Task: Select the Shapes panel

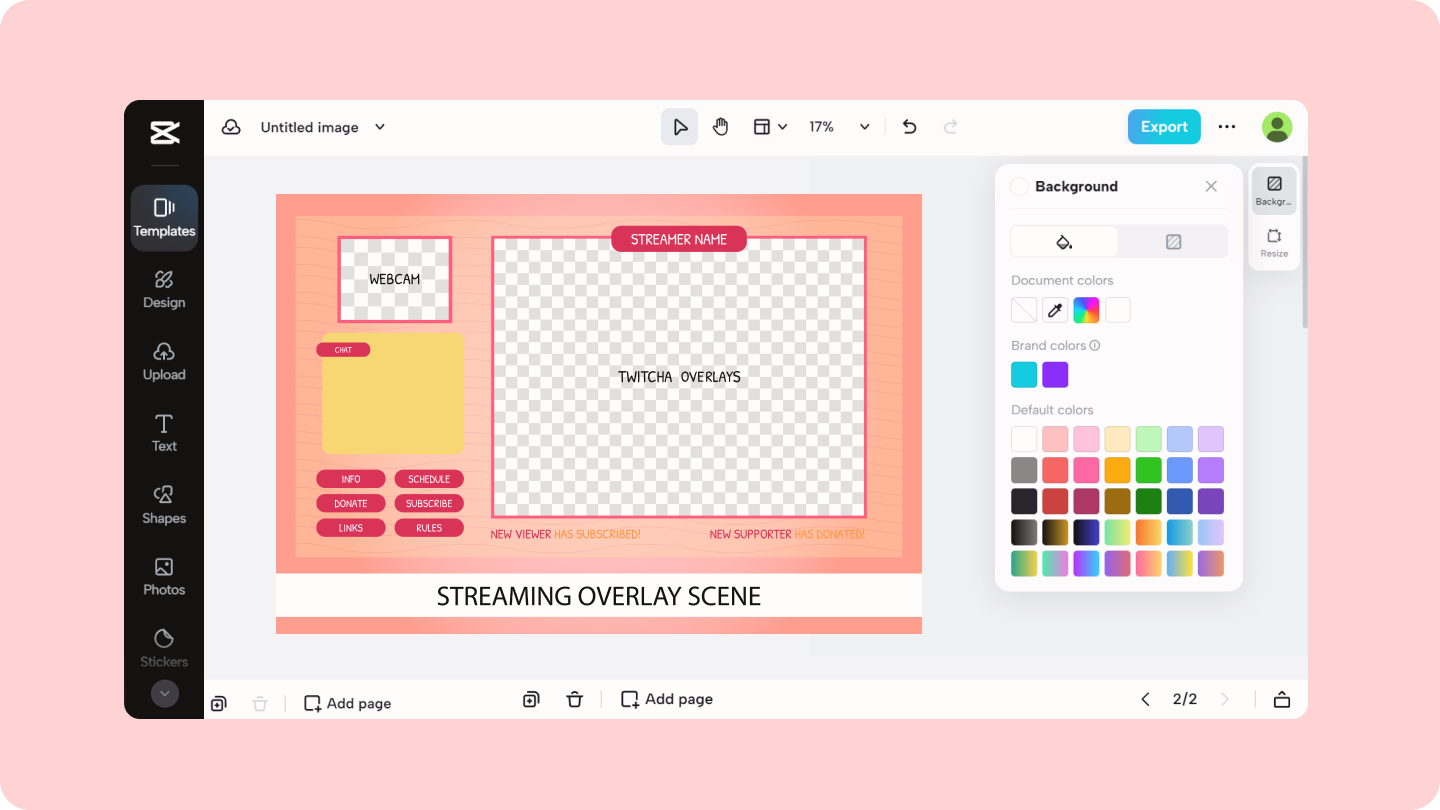Action: (x=163, y=504)
